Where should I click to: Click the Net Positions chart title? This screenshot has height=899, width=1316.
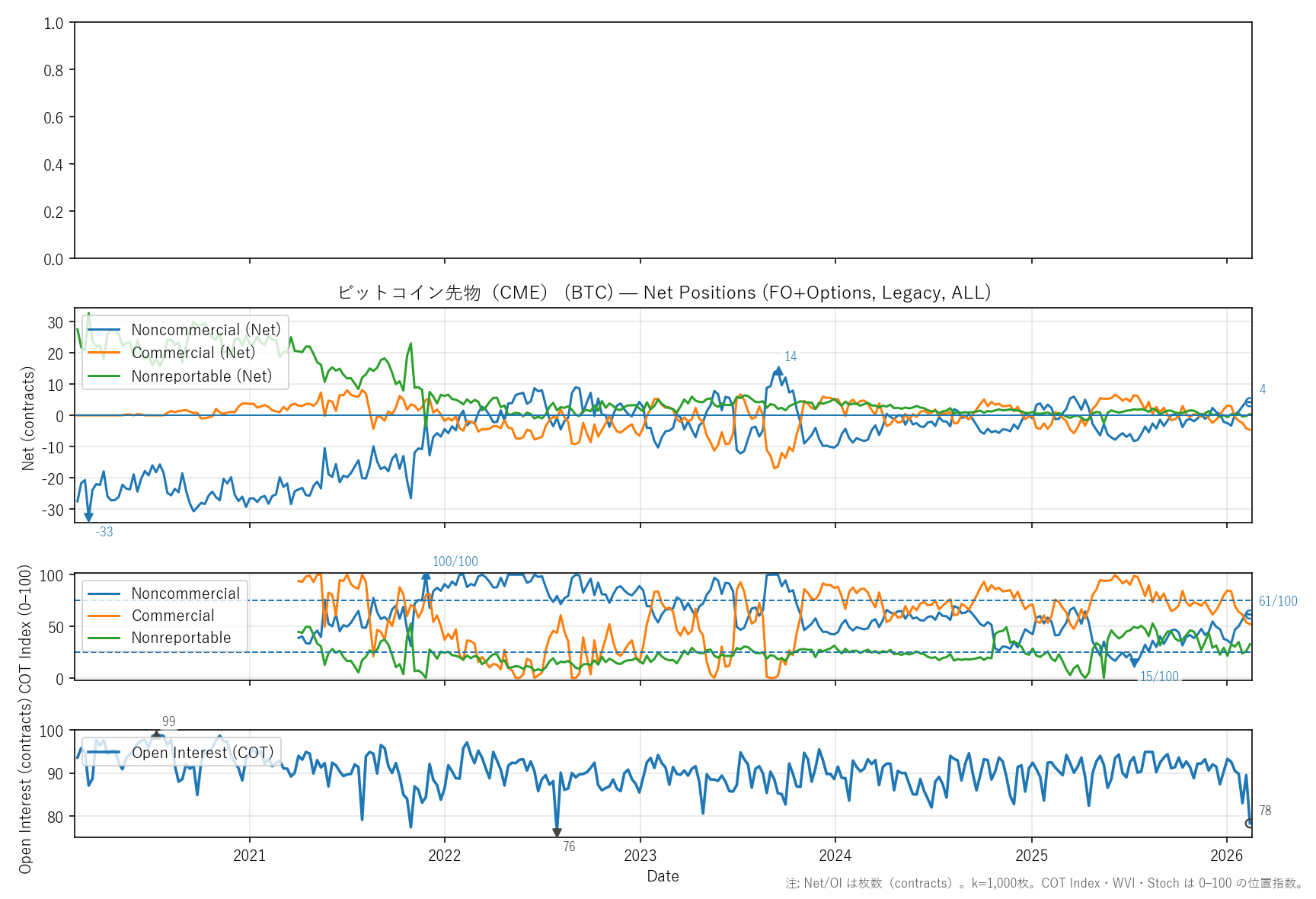pos(663,293)
